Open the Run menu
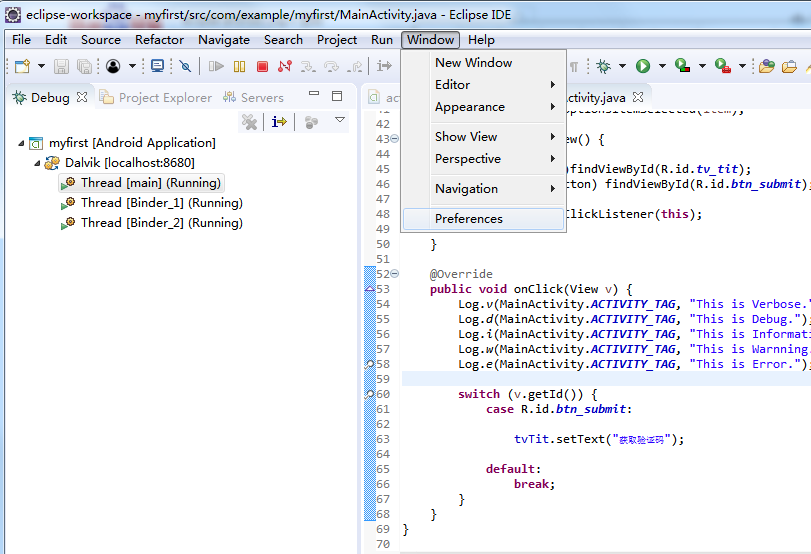Viewport: 811px width, 554px height. pos(382,40)
